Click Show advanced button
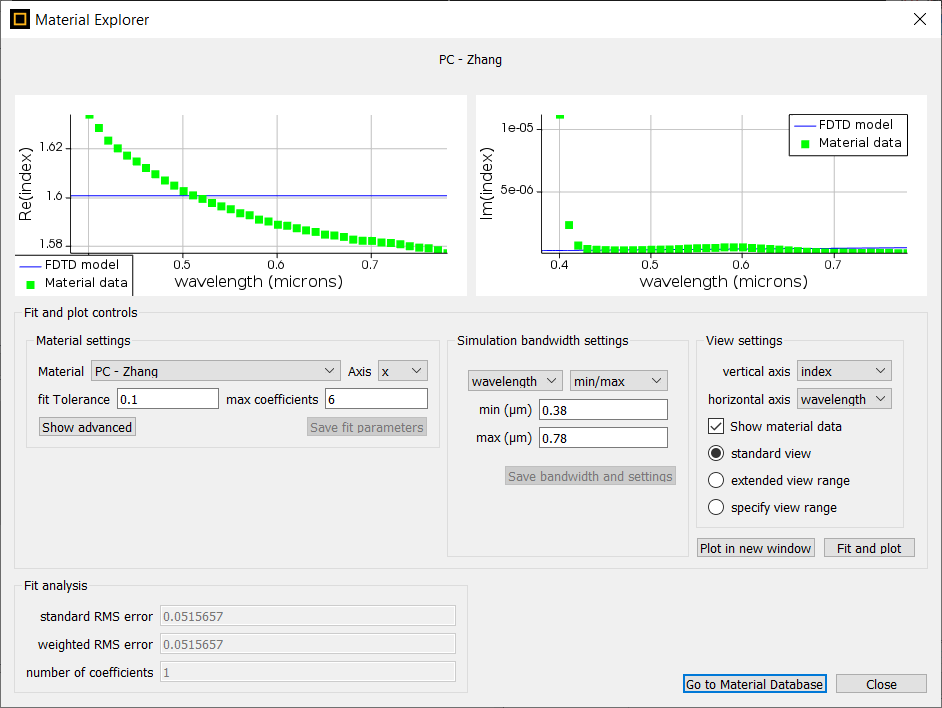This screenshot has width=942, height=708. pos(87,427)
